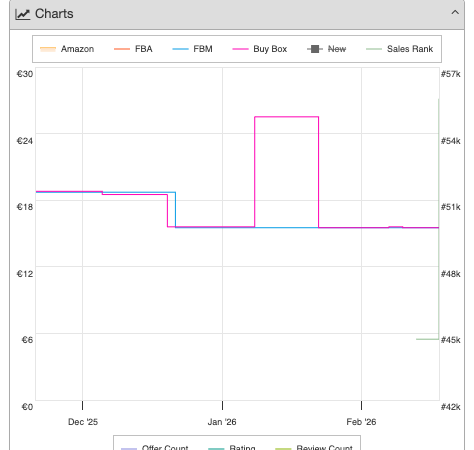Toggle the Buy Box series in legend
The height and width of the screenshot is (450, 474).
click(260, 49)
